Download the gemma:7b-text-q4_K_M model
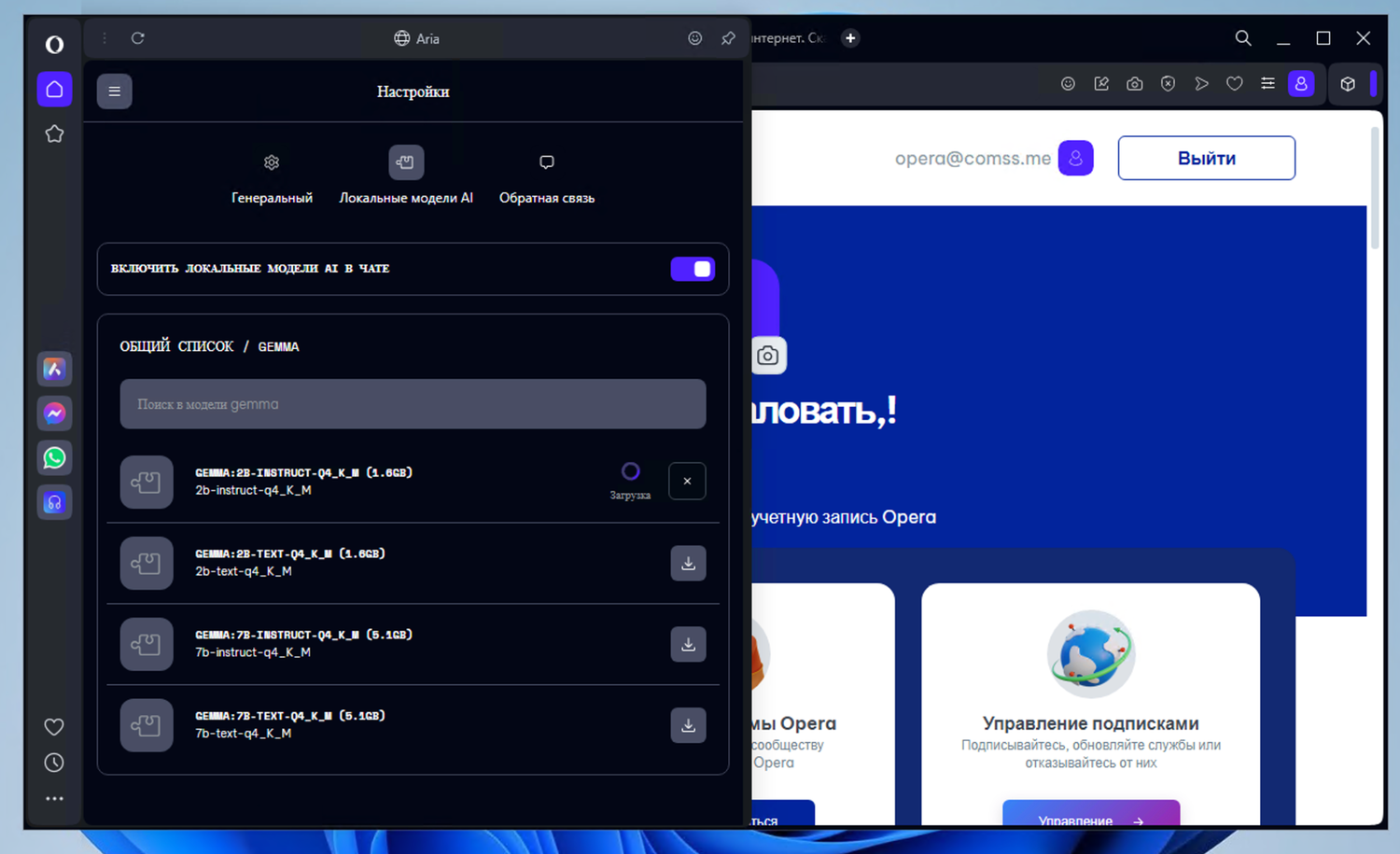This screenshot has height=854, width=1400. [688, 725]
